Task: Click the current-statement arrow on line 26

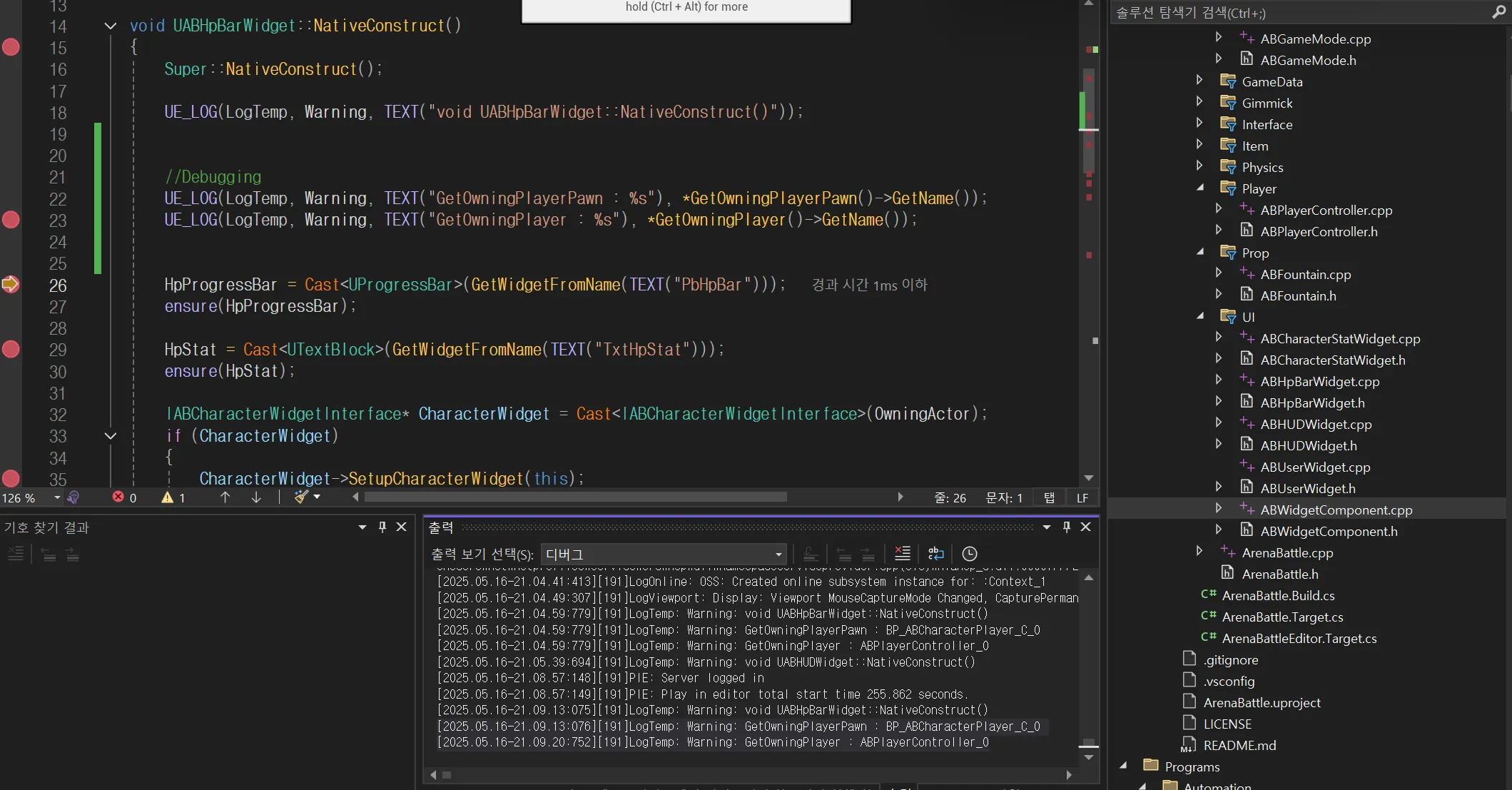Action: [x=11, y=284]
